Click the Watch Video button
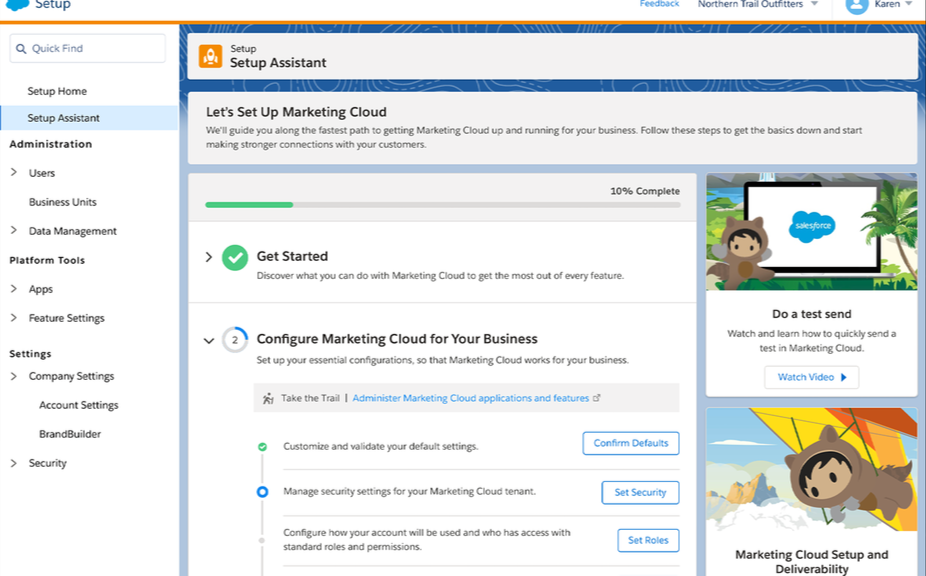926x576 pixels. (x=811, y=377)
